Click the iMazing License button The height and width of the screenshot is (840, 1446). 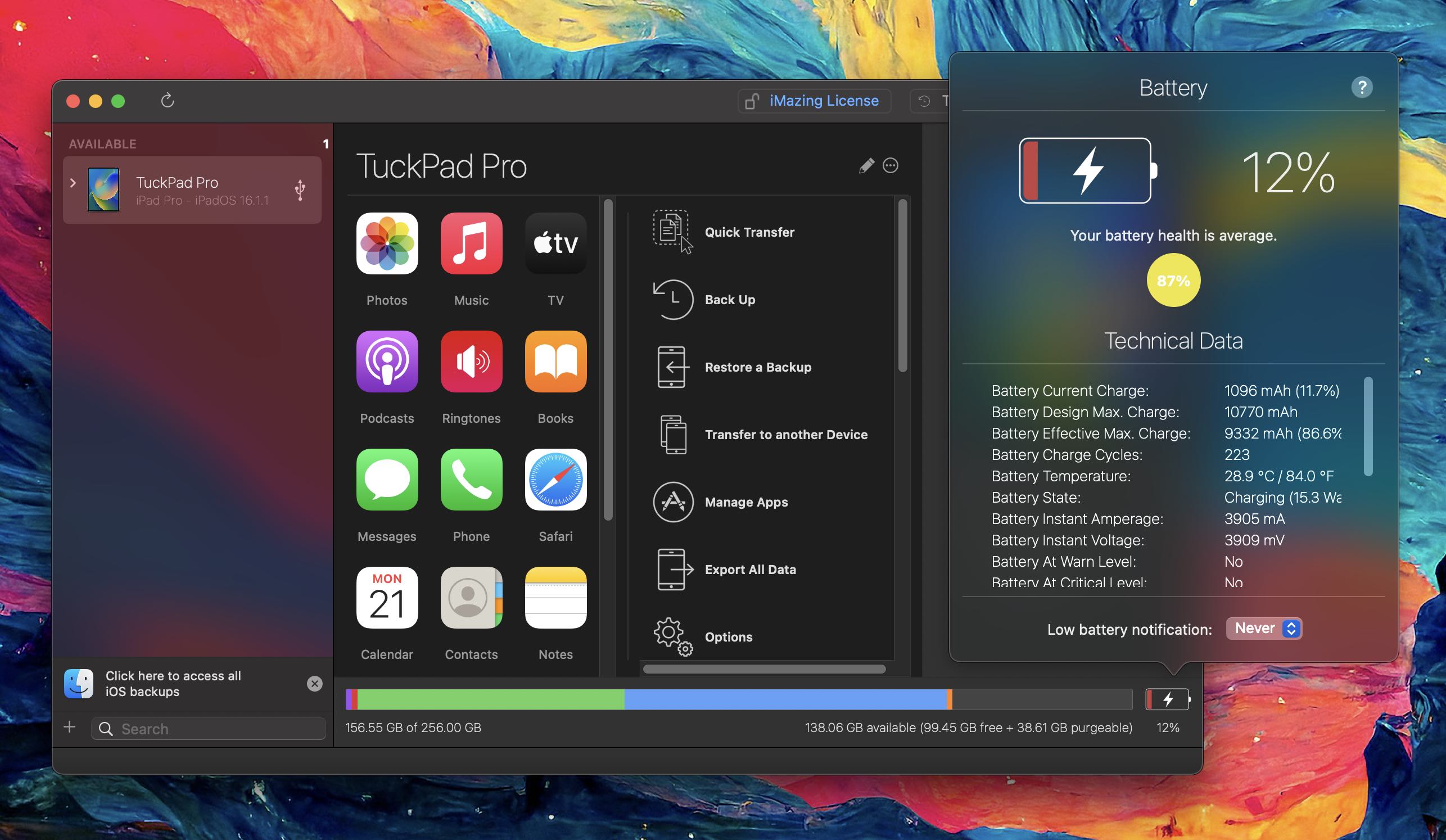click(811, 99)
